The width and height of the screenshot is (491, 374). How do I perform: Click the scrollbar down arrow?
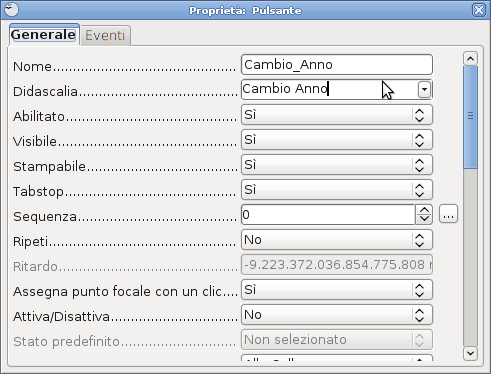pyautogui.click(x=470, y=353)
